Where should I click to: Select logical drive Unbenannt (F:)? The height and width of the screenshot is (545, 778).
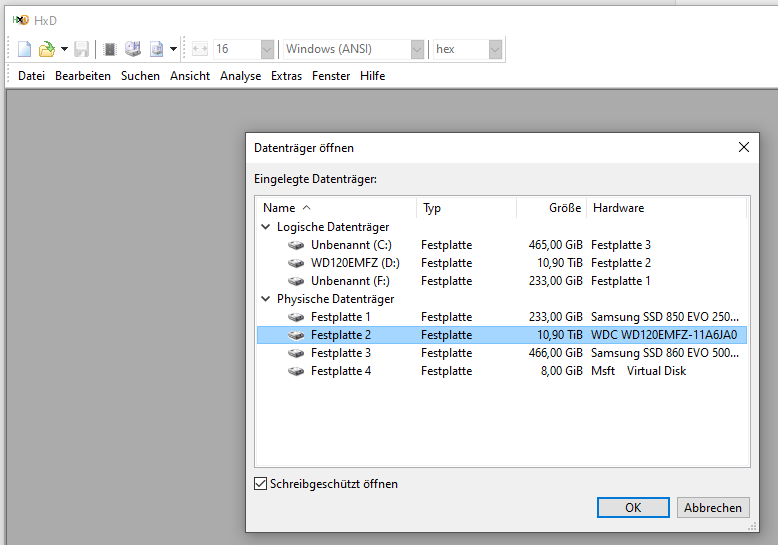(502, 281)
